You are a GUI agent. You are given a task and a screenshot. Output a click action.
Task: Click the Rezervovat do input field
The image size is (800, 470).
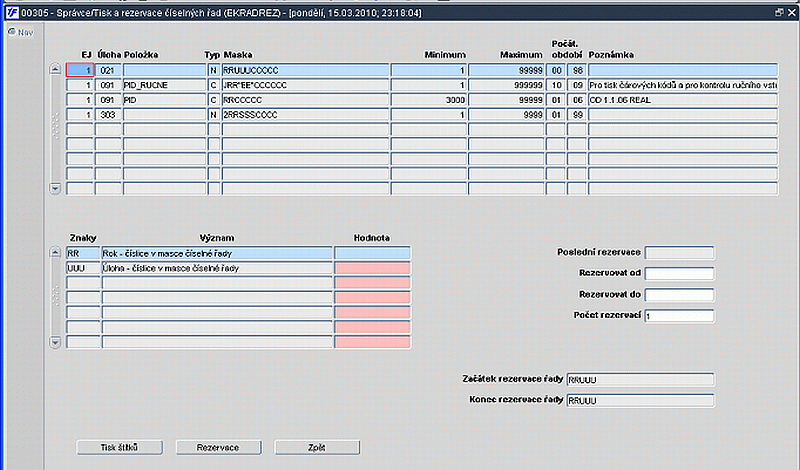coord(680,295)
